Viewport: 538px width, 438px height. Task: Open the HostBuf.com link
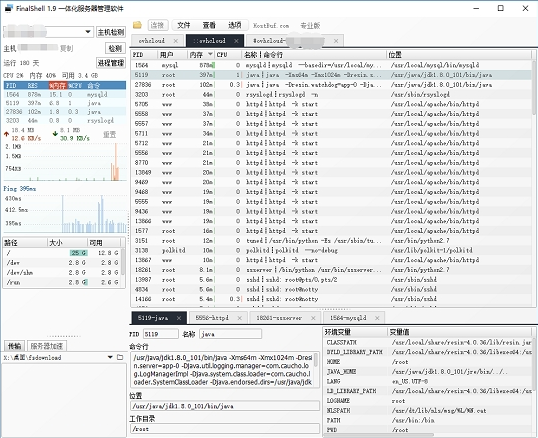tap(271, 25)
